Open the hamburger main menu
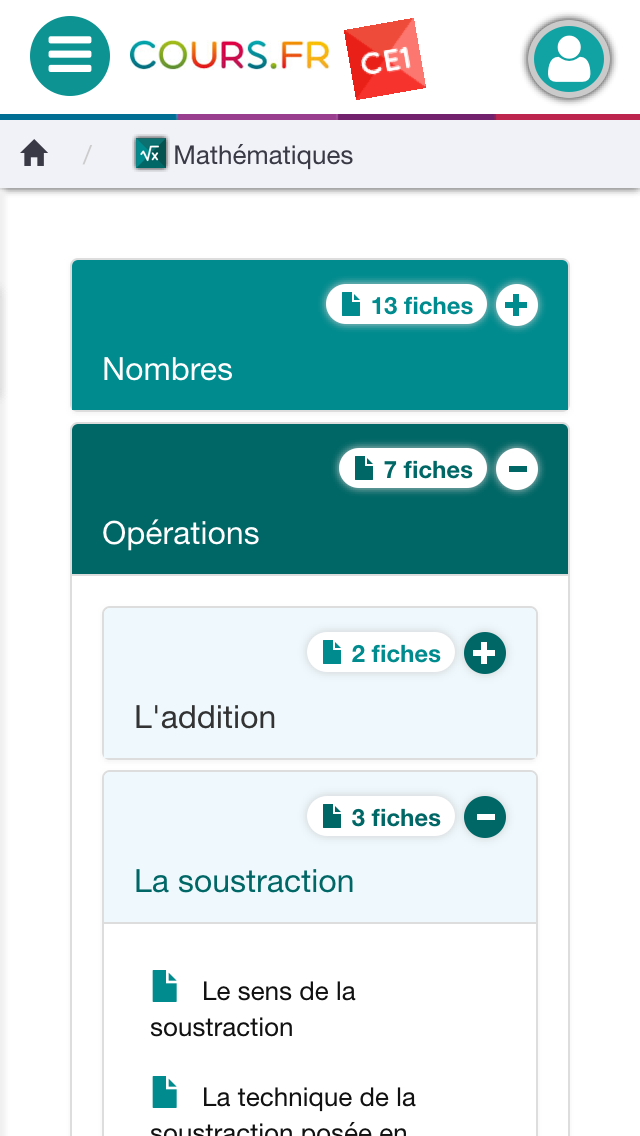The image size is (640, 1136). point(69,54)
